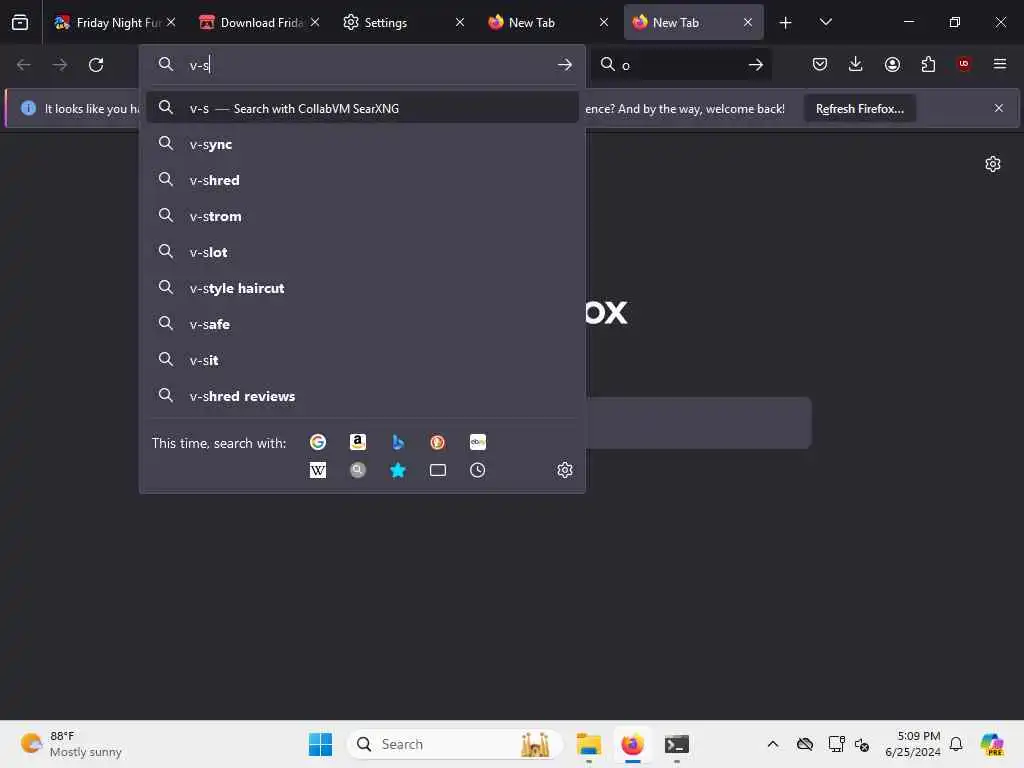Open the Firefox account icon
1024x768 pixels.
(x=892, y=64)
